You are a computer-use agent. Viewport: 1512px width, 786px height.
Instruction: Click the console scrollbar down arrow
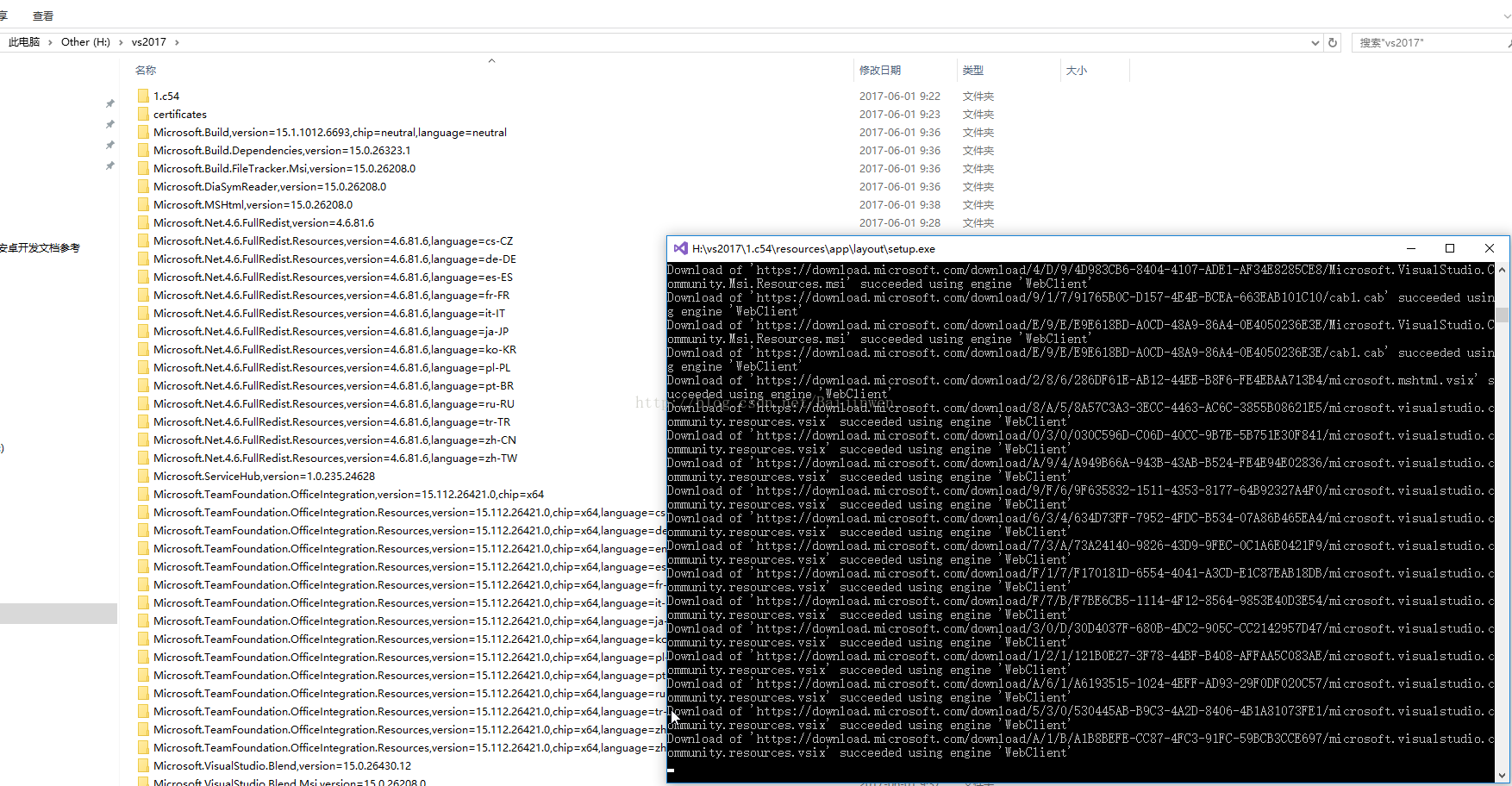[x=1502, y=775]
